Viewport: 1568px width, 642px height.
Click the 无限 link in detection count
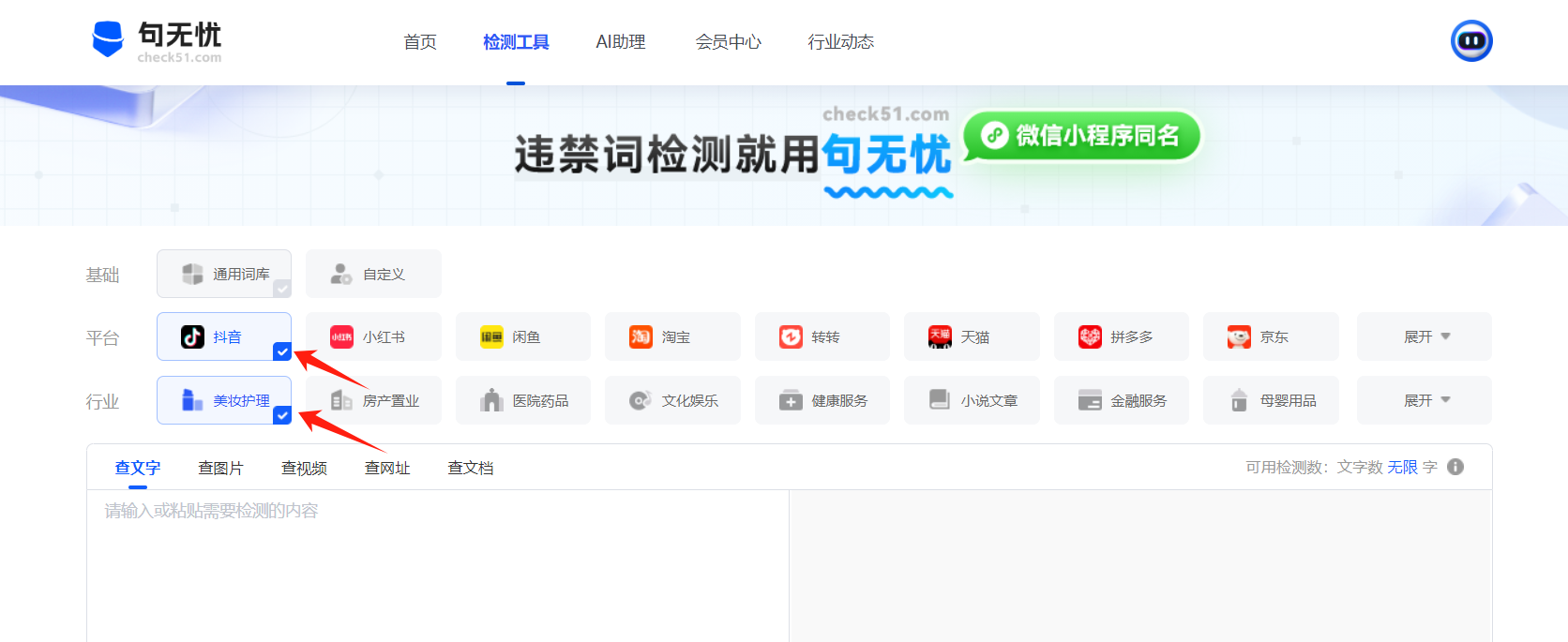click(x=1403, y=467)
